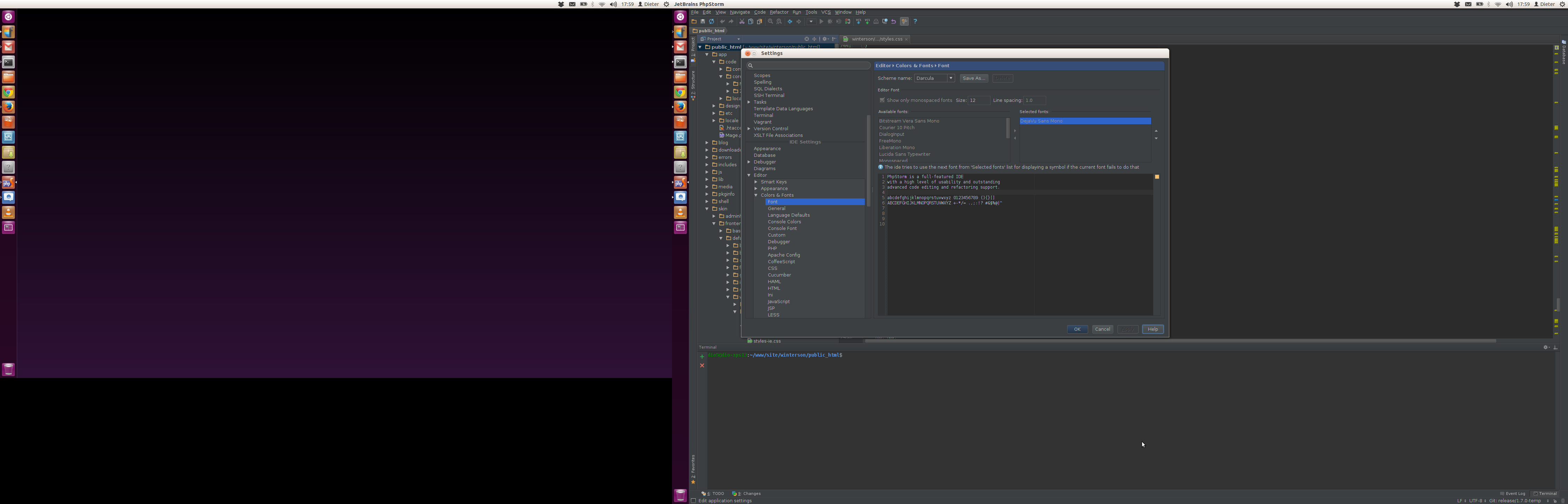
Task: Click the Settings wrench toolbar icon
Action: [904, 21]
